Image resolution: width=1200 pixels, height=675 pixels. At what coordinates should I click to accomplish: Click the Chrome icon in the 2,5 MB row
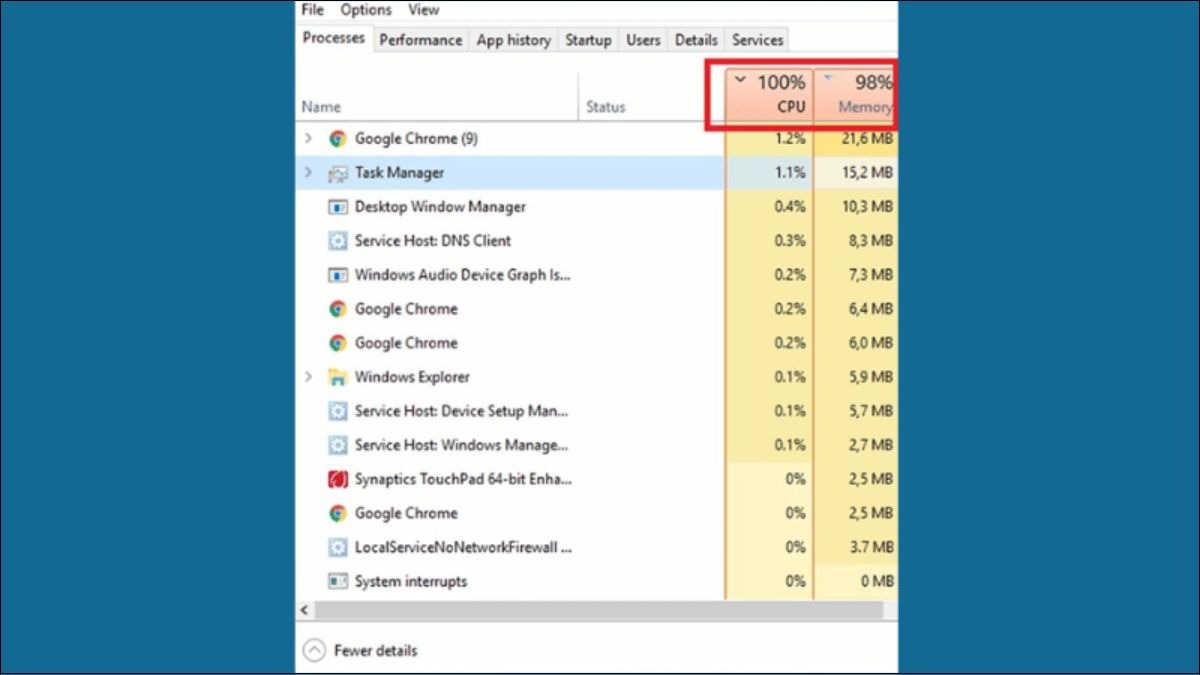[338, 513]
